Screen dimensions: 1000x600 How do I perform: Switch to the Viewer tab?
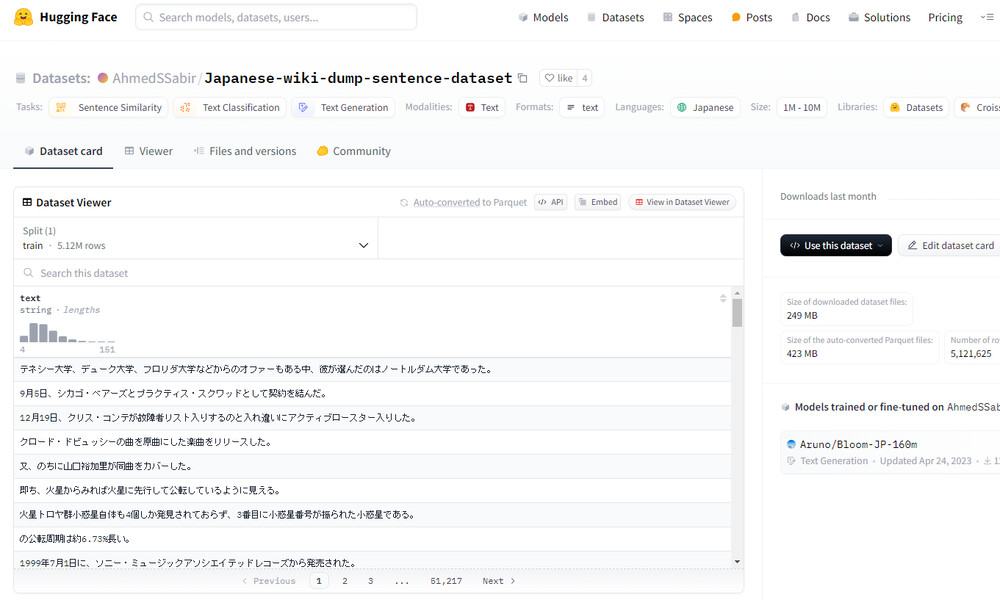click(x=148, y=151)
